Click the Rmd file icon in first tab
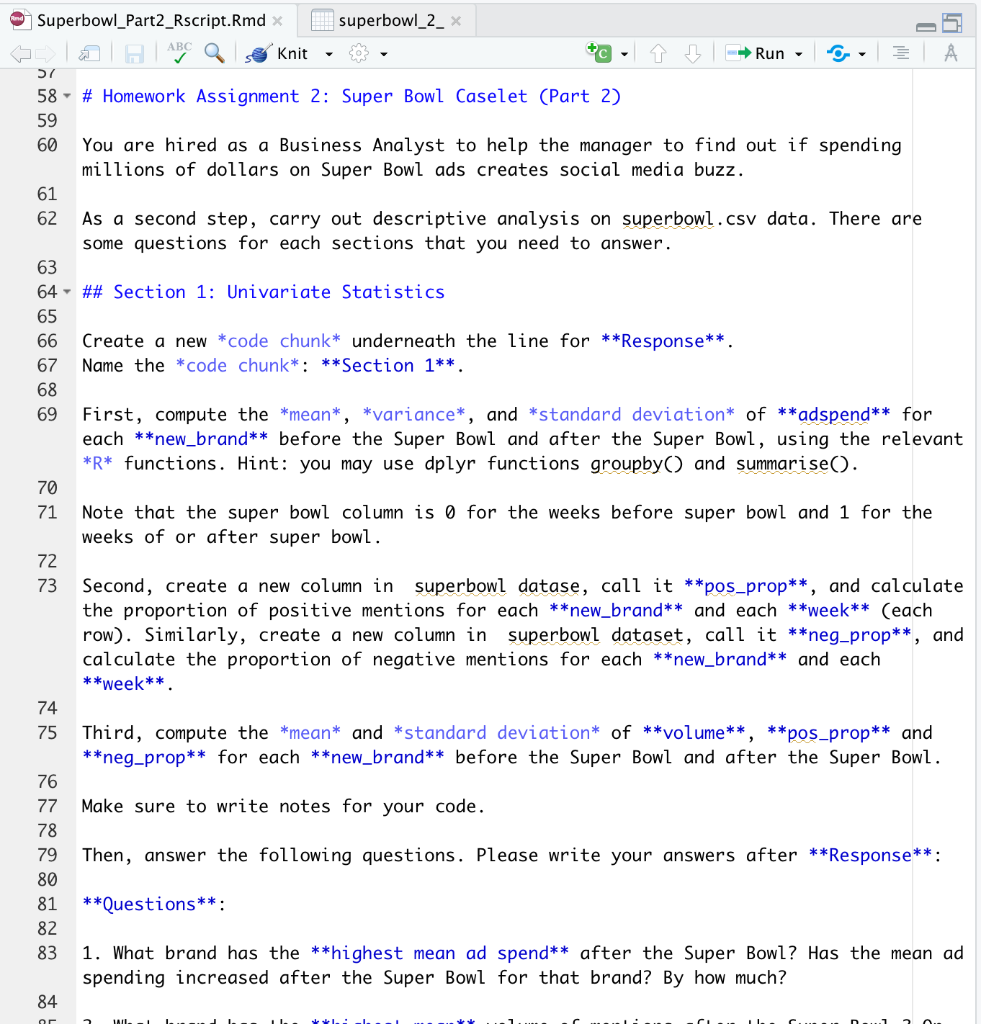The height and width of the screenshot is (1024, 981). [18, 20]
